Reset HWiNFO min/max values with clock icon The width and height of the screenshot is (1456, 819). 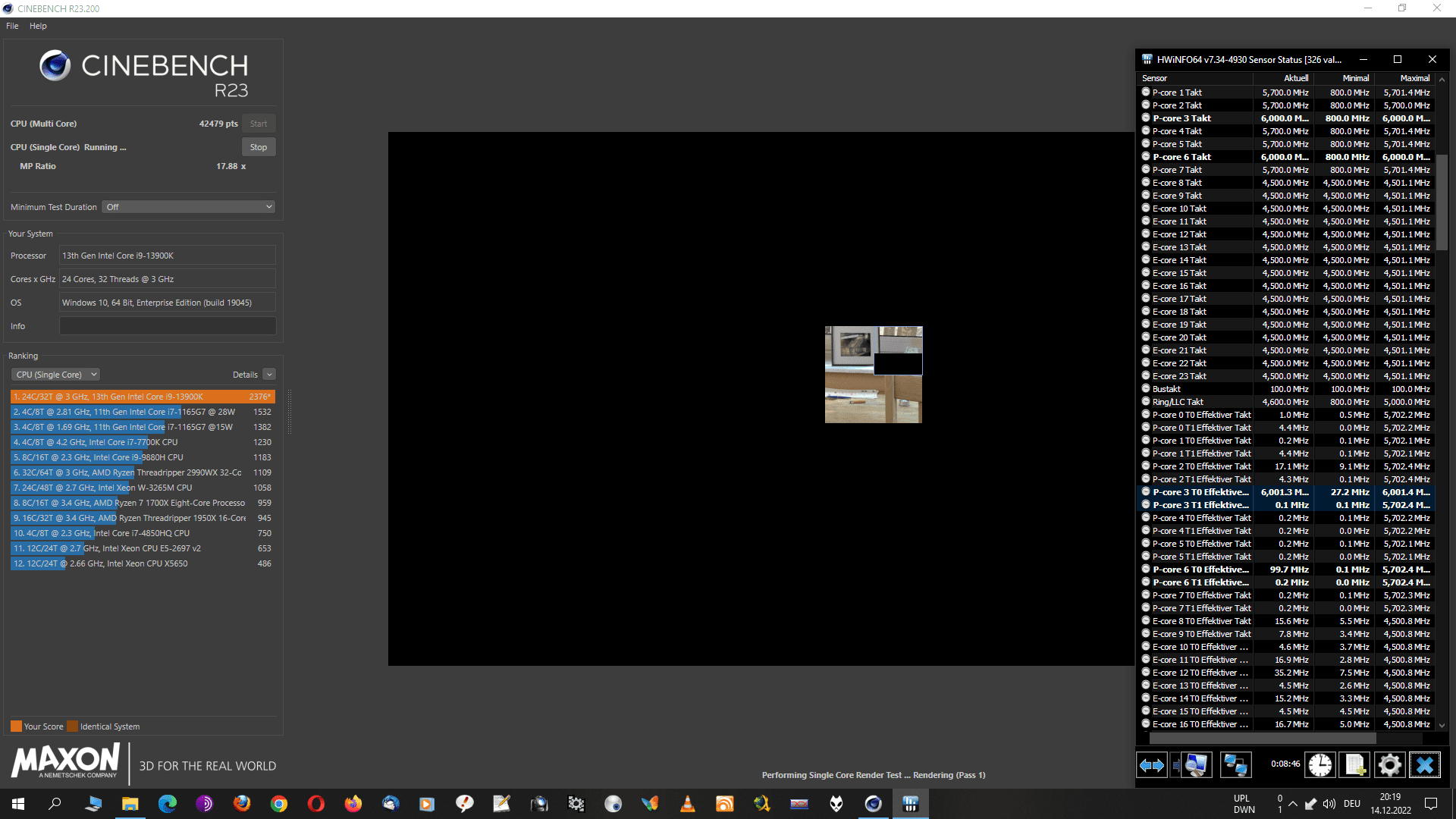[1320, 765]
